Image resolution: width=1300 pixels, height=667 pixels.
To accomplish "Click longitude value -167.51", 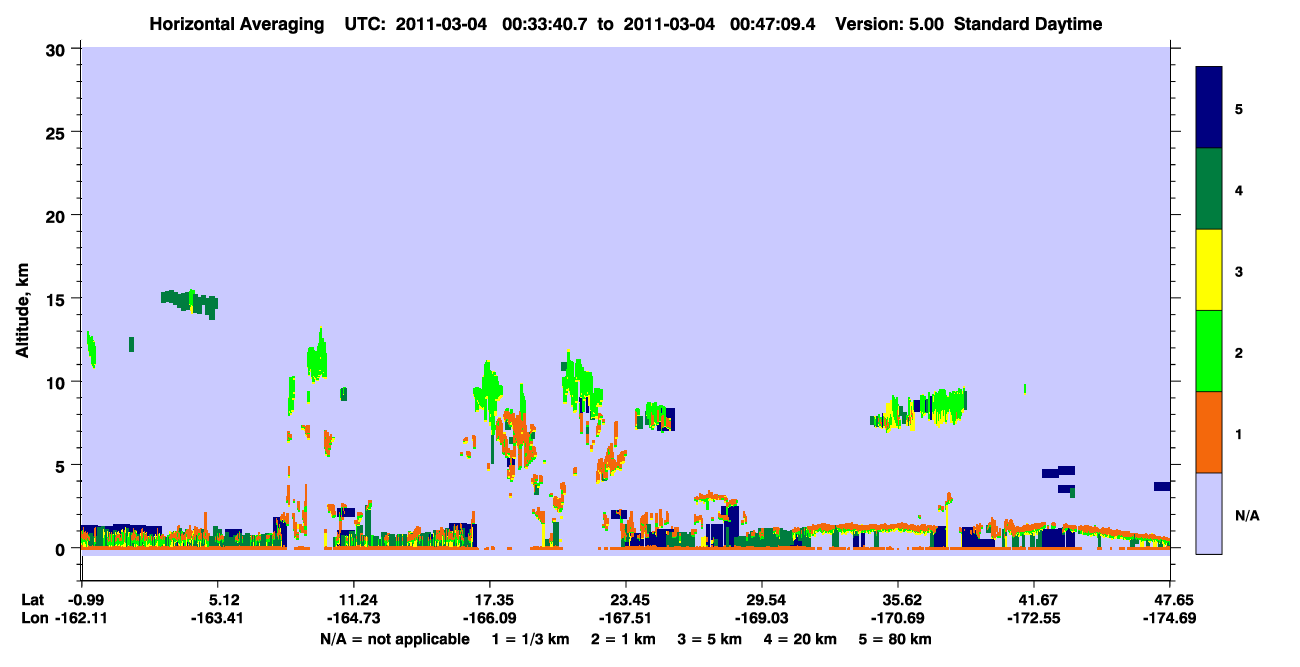I will (625, 619).
